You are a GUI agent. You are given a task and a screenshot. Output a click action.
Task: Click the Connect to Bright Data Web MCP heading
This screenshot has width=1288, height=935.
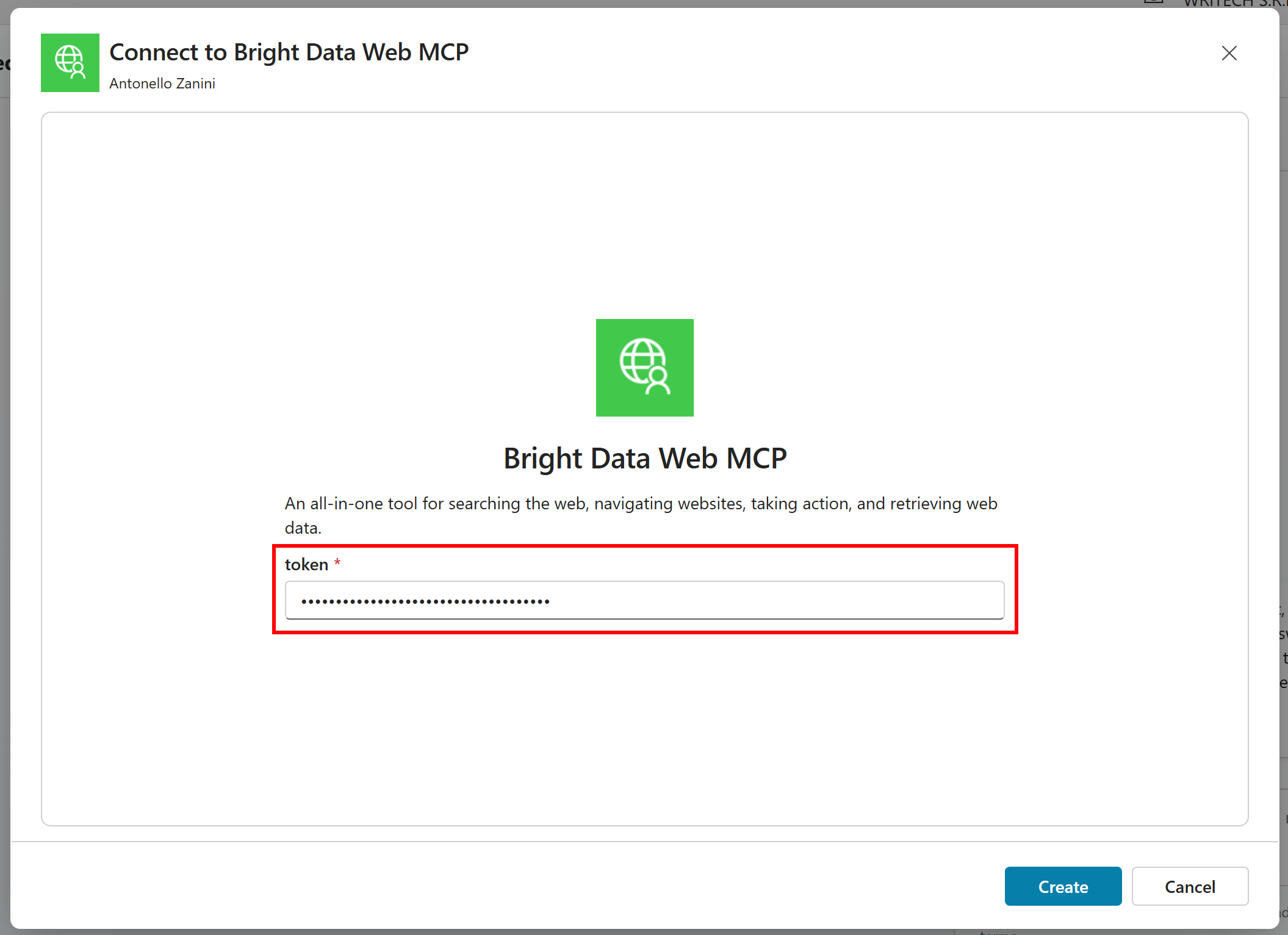(x=289, y=52)
